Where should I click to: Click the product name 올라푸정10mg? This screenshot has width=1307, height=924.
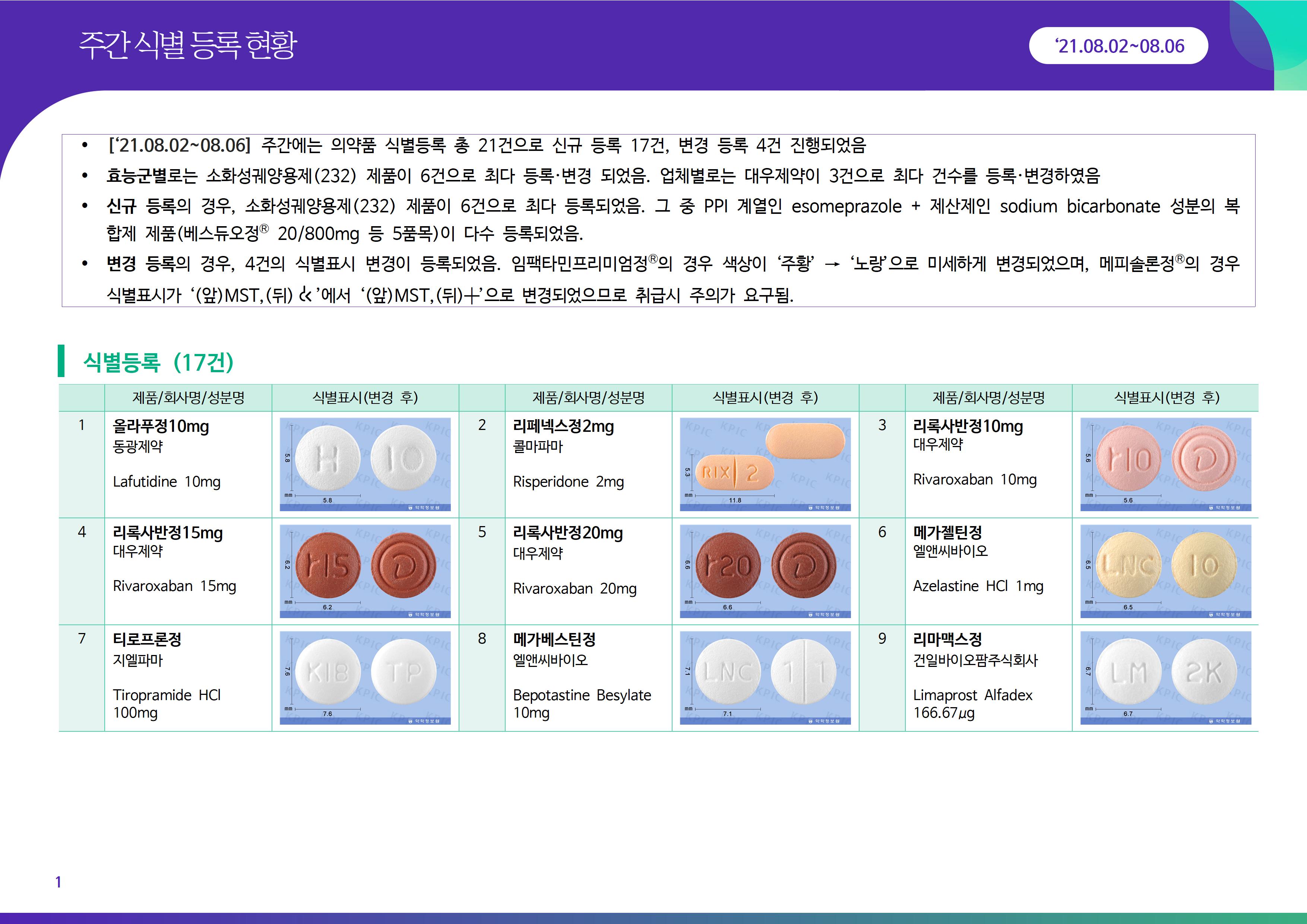(x=161, y=426)
